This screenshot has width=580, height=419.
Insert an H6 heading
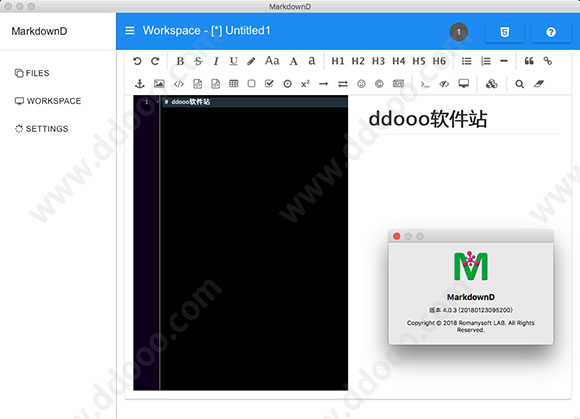(x=439, y=61)
